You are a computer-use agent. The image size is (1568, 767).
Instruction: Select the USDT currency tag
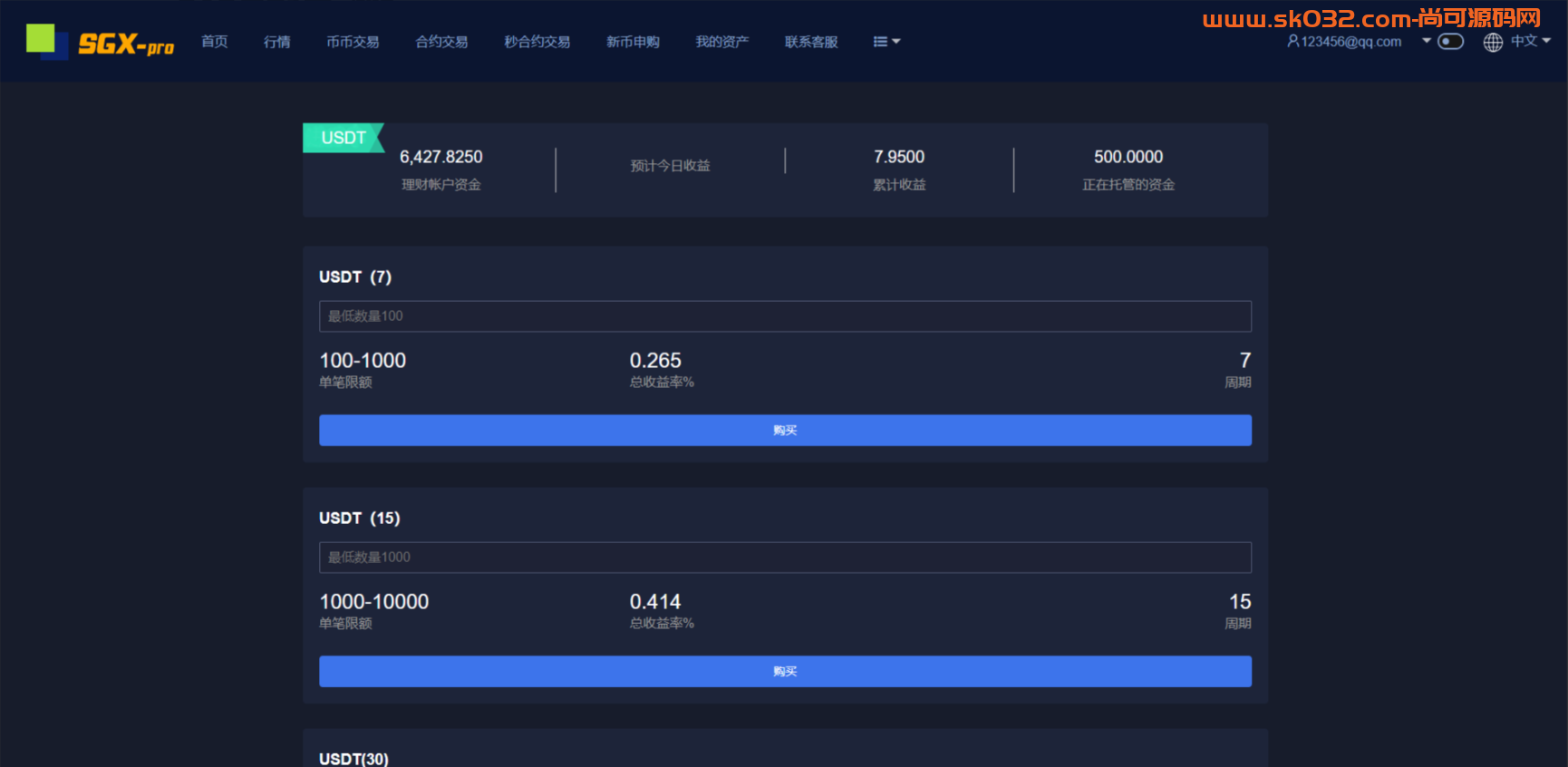point(344,138)
